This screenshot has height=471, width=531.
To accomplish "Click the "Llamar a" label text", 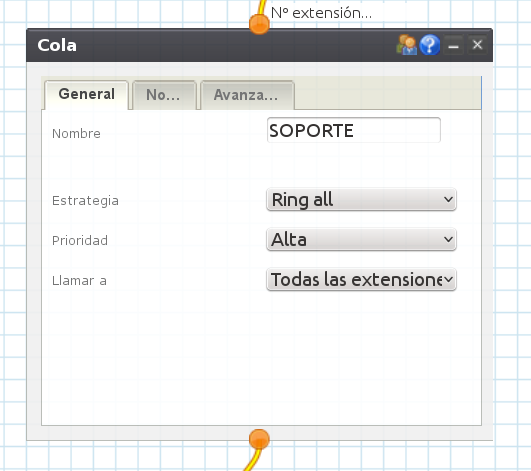I will 79,280.
